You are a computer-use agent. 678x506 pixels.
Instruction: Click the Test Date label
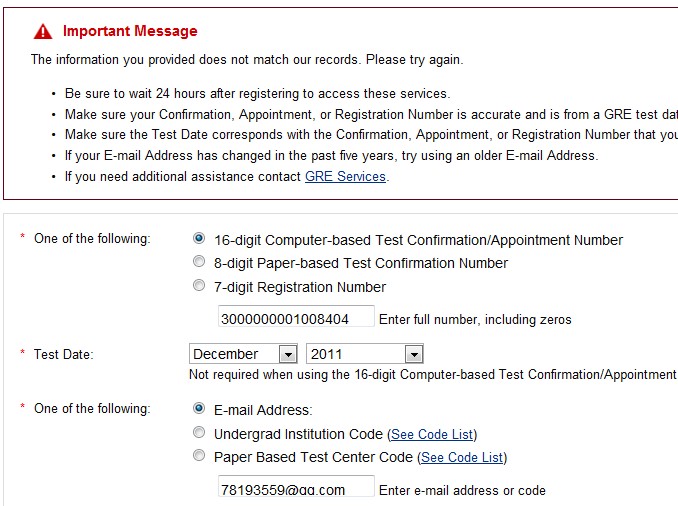pyautogui.click(x=63, y=355)
